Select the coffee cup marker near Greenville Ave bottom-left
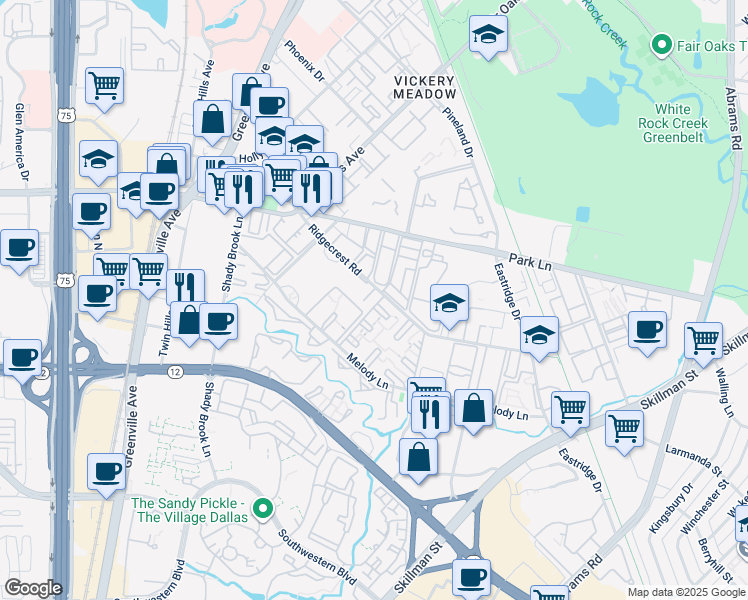The width and height of the screenshot is (748, 600). [105, 472]
